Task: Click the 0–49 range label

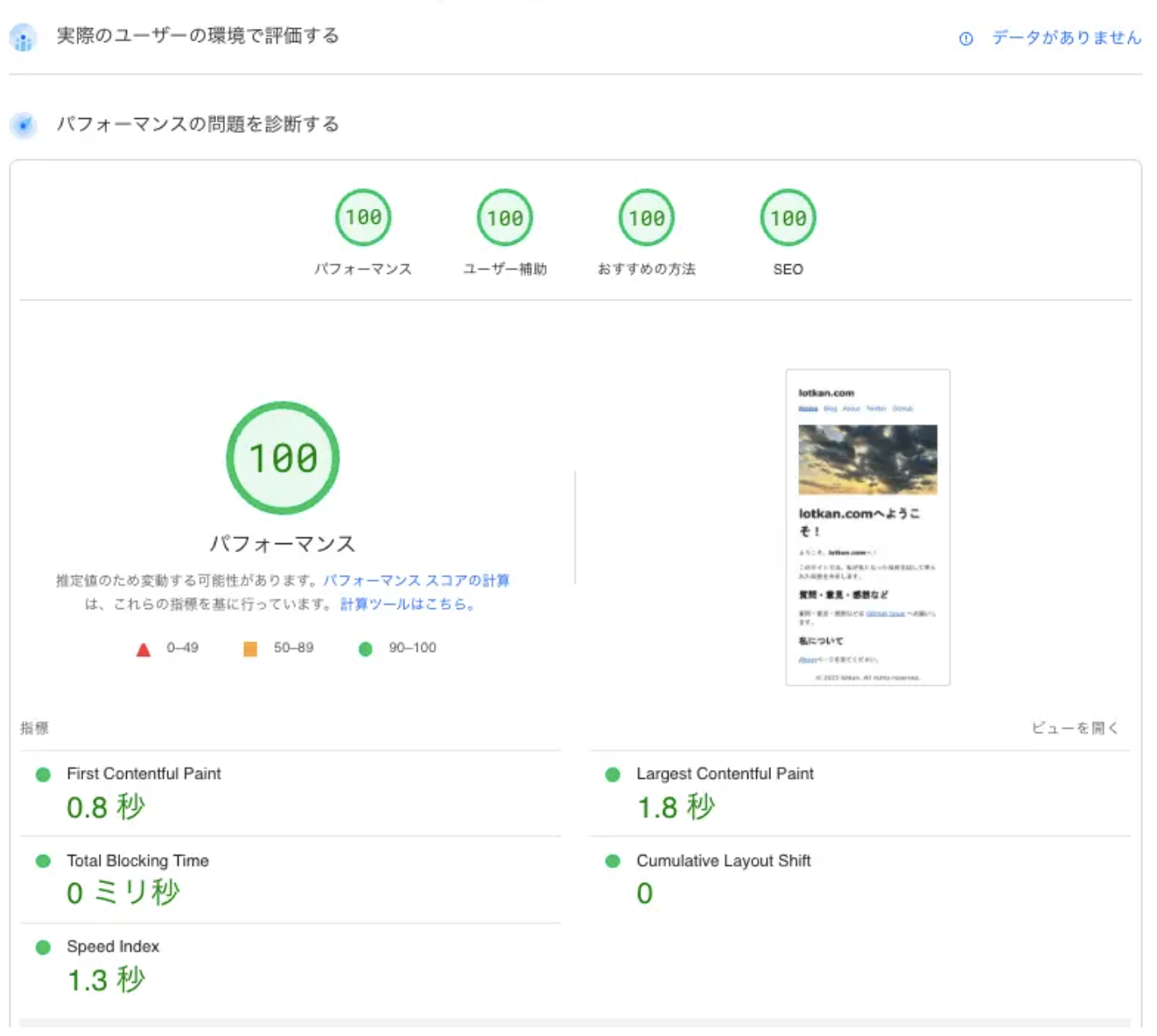Action: [x=182, y=647]
